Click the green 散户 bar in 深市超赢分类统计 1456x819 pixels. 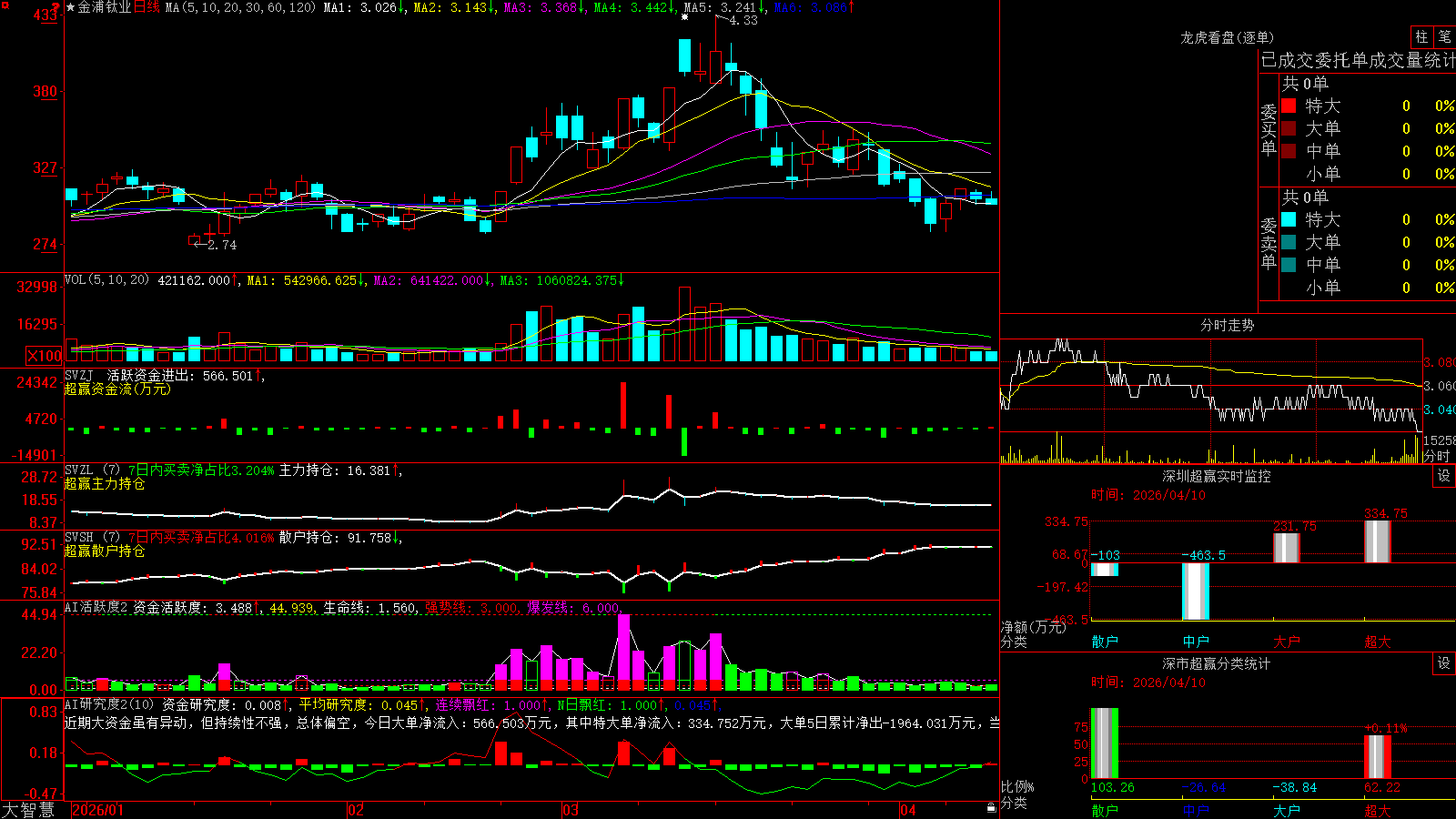(x=1105, y=743)
